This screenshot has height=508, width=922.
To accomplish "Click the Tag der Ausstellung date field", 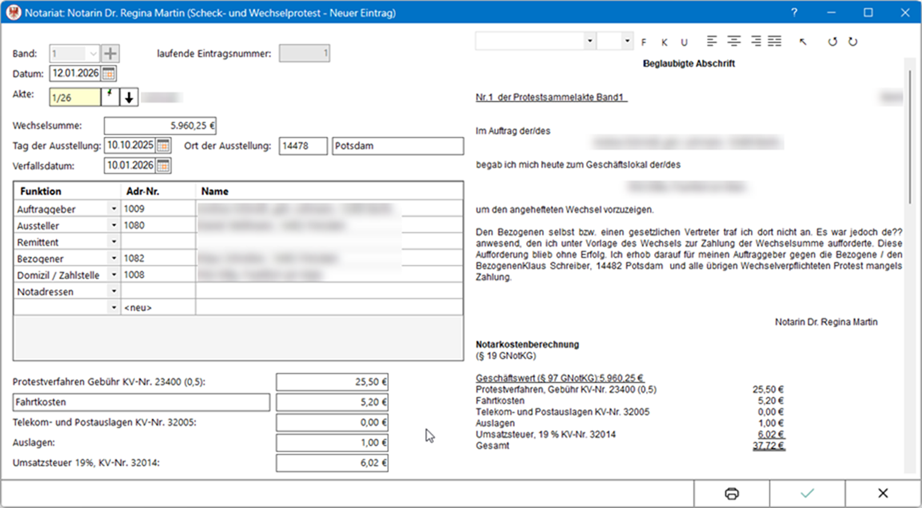I will [130, 145].
